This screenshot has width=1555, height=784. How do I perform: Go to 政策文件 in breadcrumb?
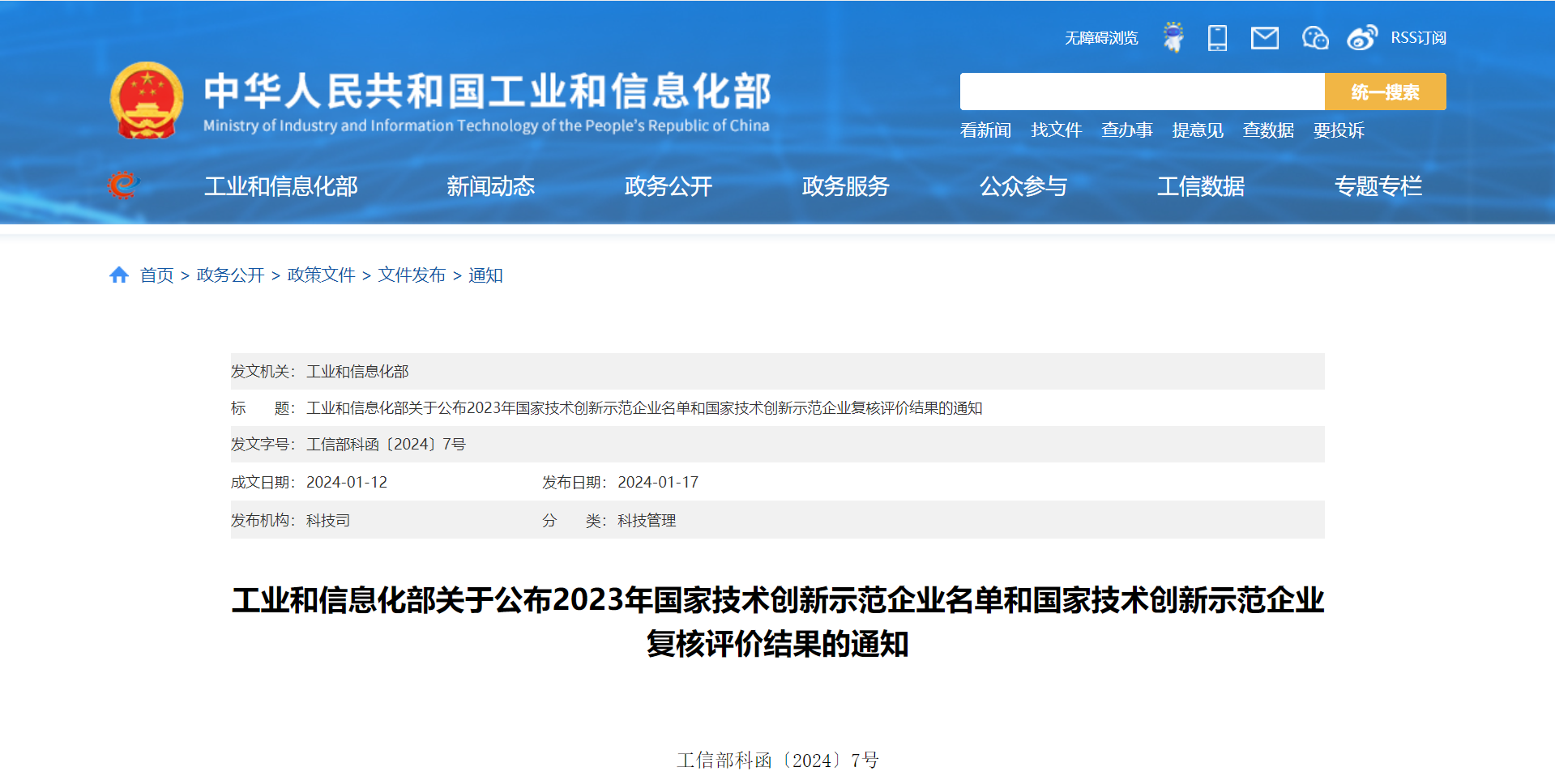pos(321,275)
